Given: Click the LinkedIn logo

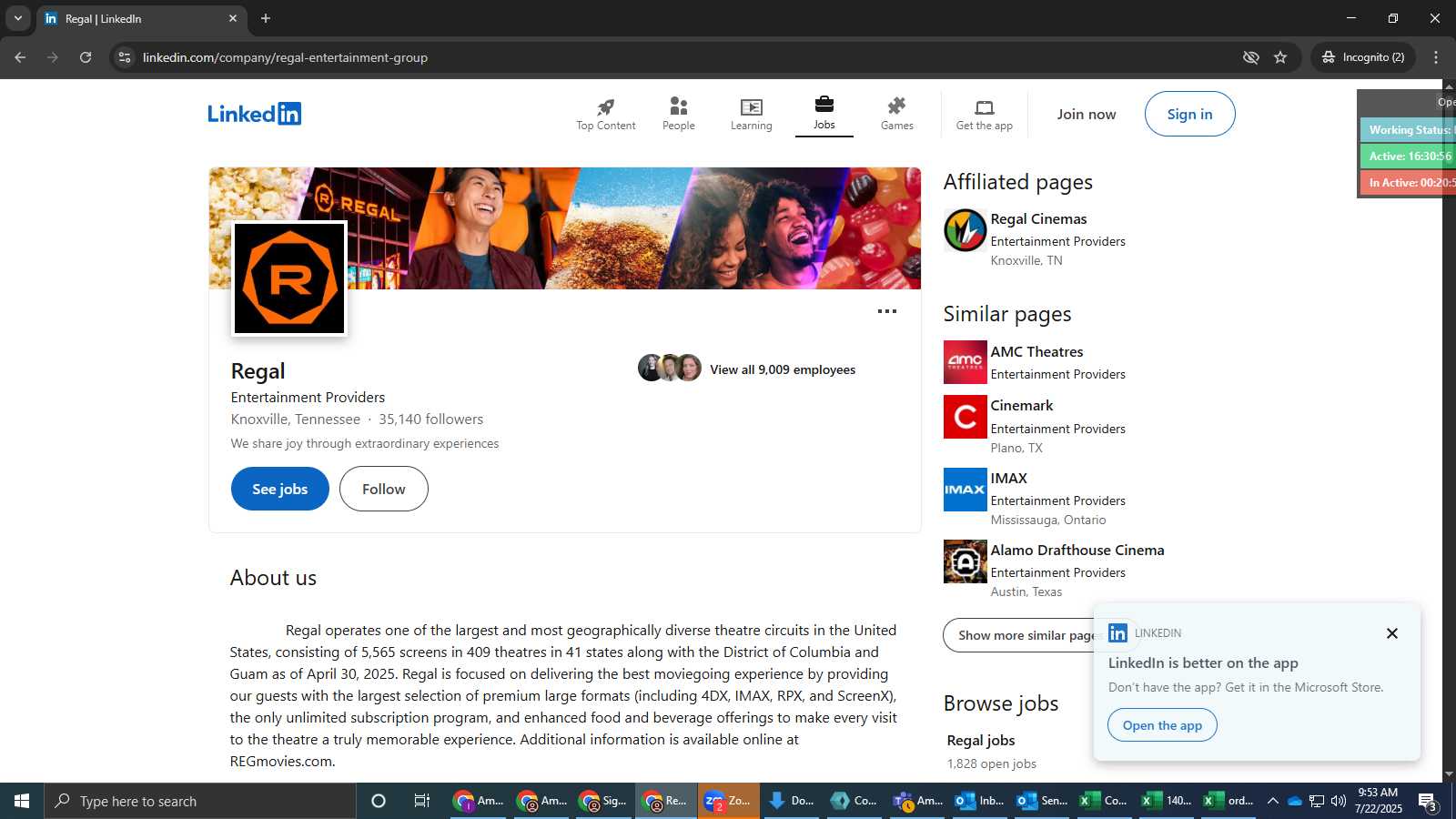Looking at the screenshot, I should pyautogui.click(x=254, y=114).
